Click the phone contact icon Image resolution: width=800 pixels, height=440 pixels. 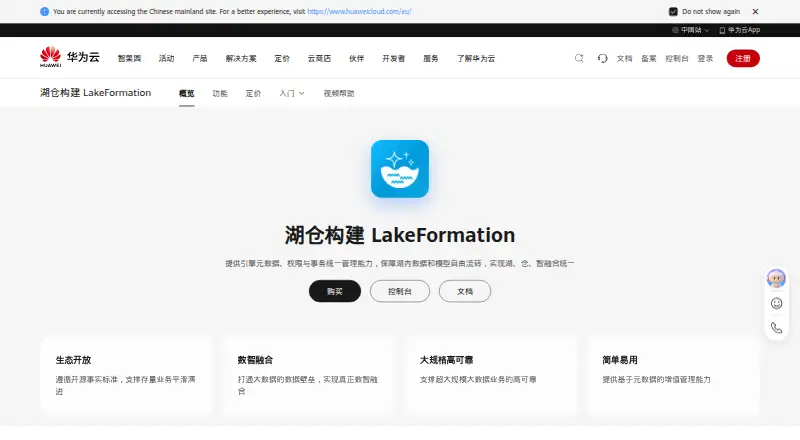pyautogui.click(x=777, y=328)
